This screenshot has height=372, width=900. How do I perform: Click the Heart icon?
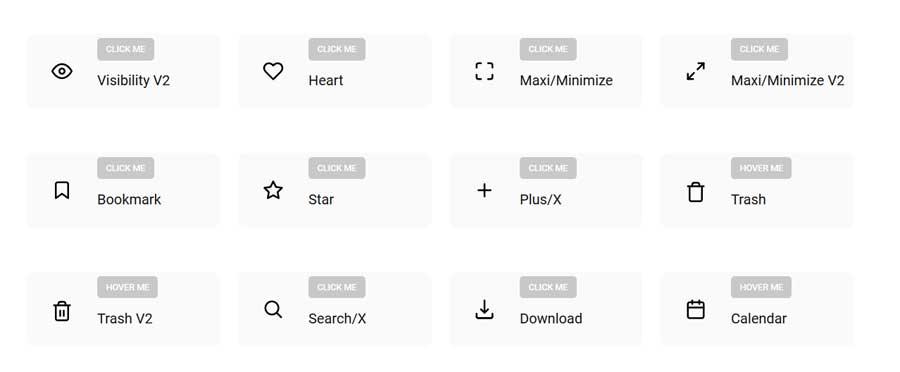point(273,71)
